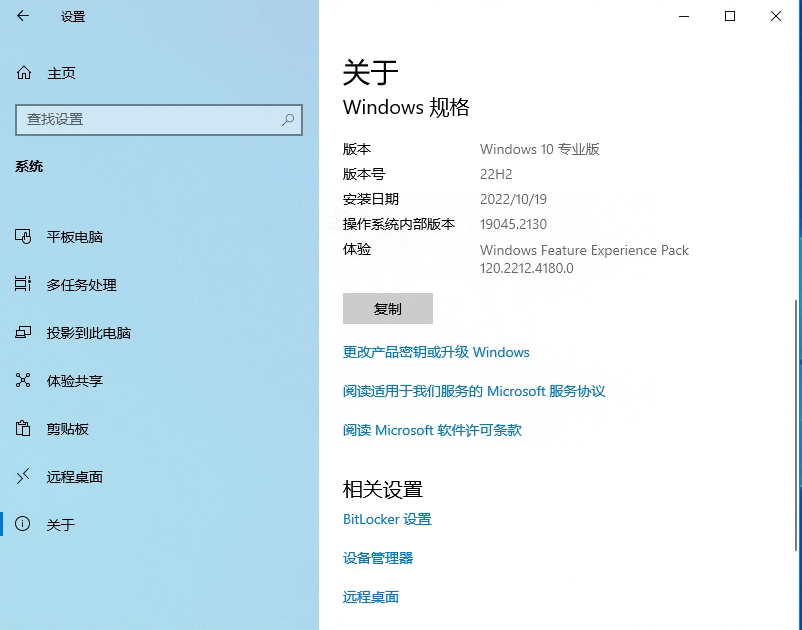Select the 平板电脑 tablet icon
802x630 pixels.
click(23, 237)
